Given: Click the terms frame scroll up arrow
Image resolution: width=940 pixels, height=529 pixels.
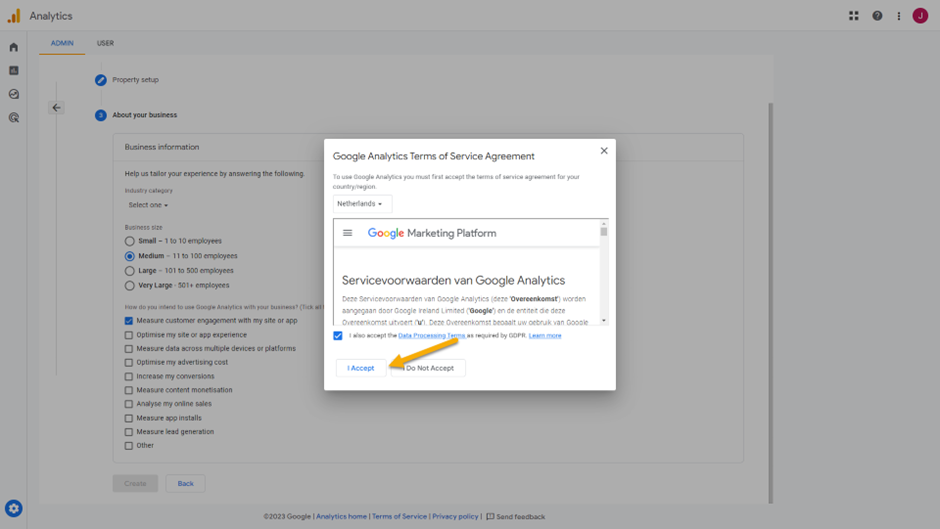Looking at the screenshot, I should pyautogui.click(x=604, y=223).
